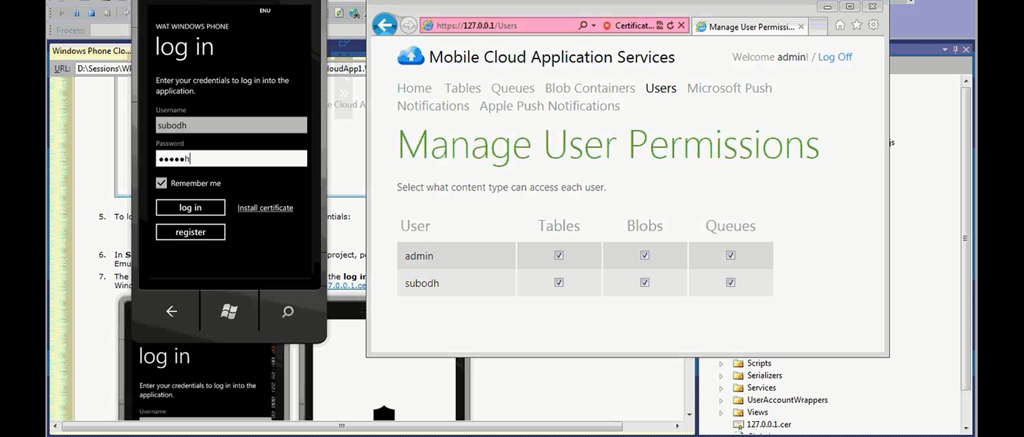Click the URL field in Visual Studio

point(104,68)
